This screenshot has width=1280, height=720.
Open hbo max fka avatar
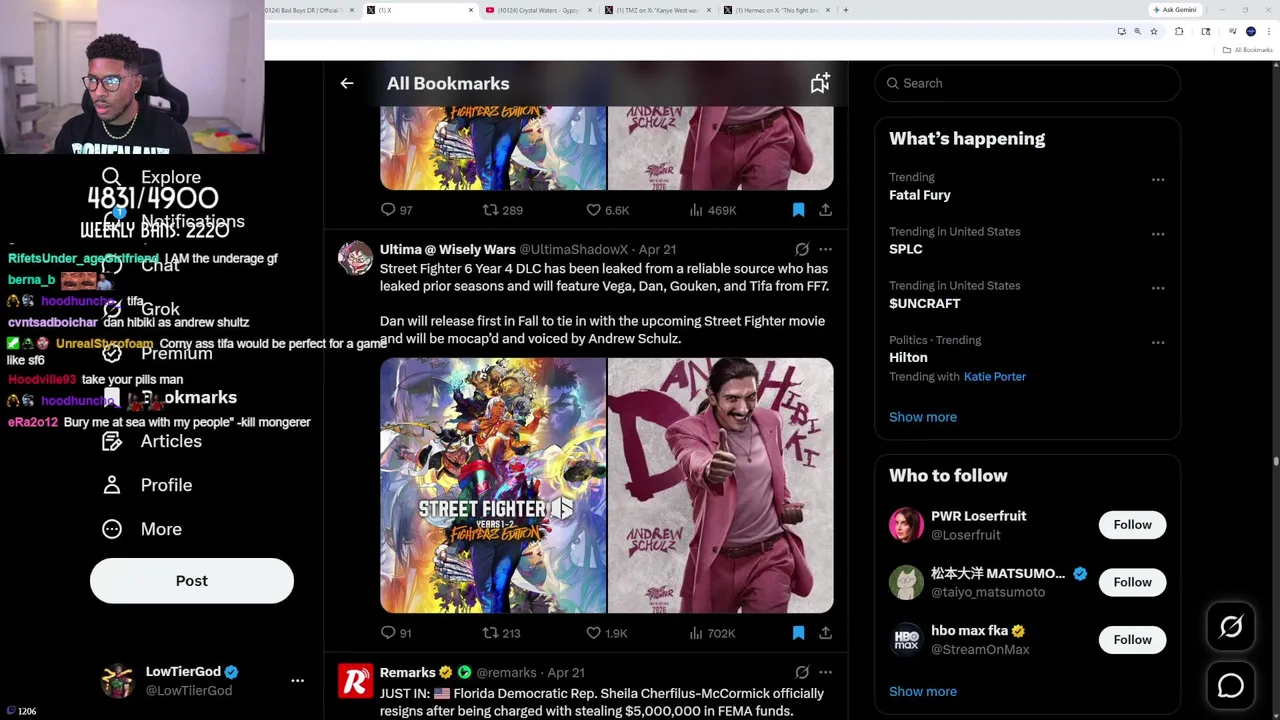tap(907, 640)
